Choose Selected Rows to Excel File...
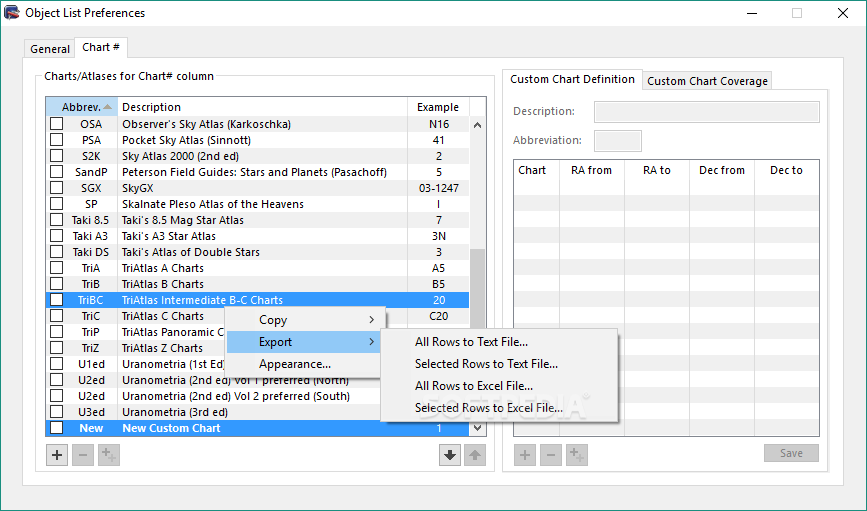 (x=489, y=408)
